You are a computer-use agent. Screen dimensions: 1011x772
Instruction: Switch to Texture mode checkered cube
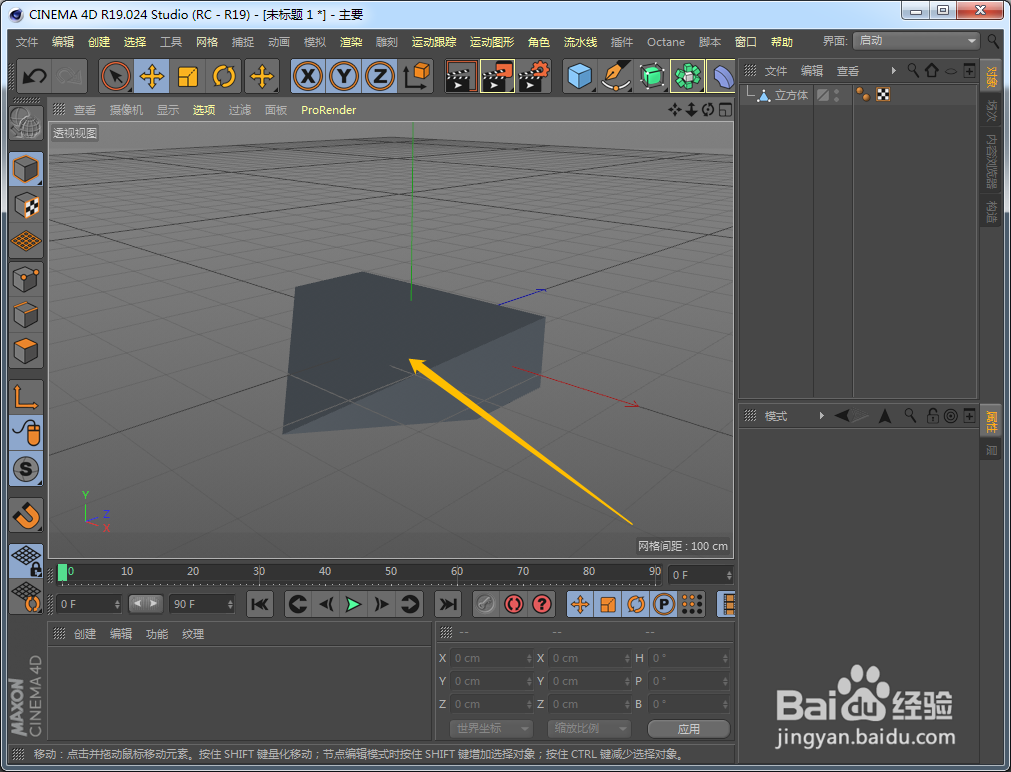pyautogui.click(x=26, y=206)
